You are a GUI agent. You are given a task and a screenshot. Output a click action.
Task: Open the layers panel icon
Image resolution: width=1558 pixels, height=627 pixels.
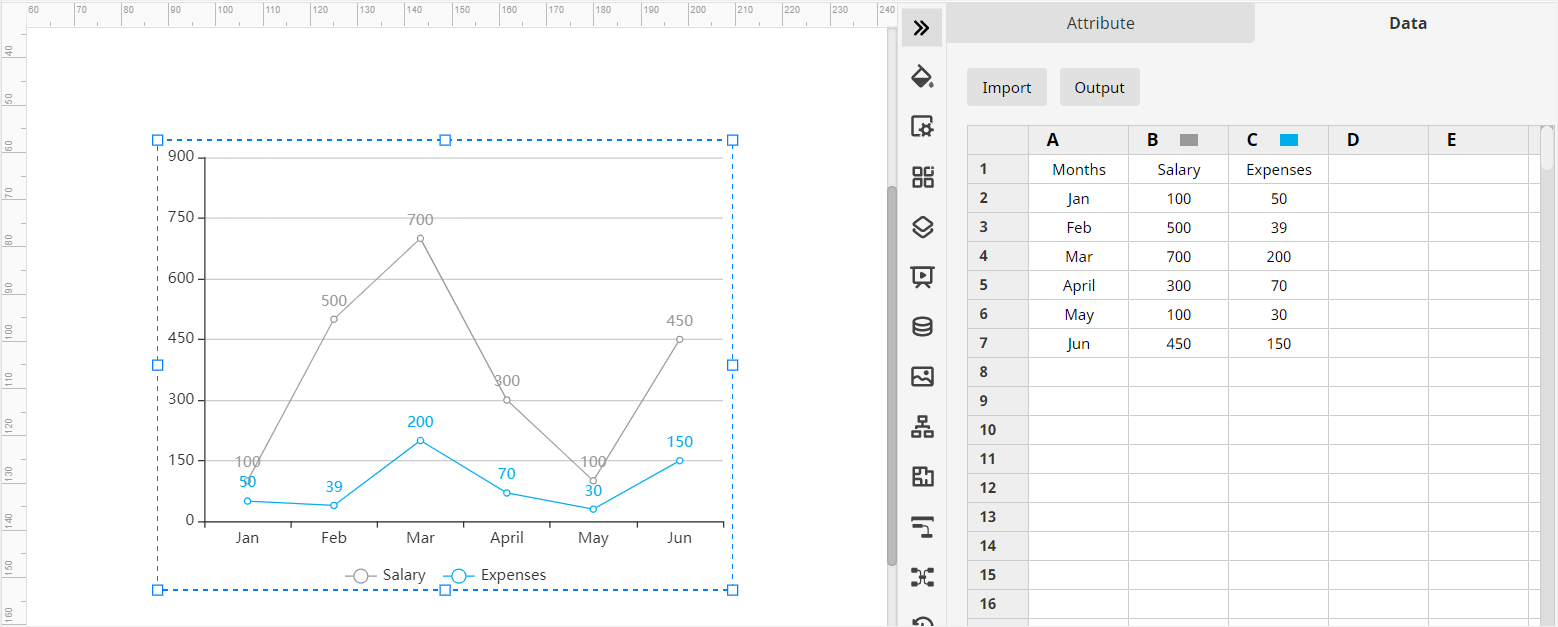click(x=921, y=227)
